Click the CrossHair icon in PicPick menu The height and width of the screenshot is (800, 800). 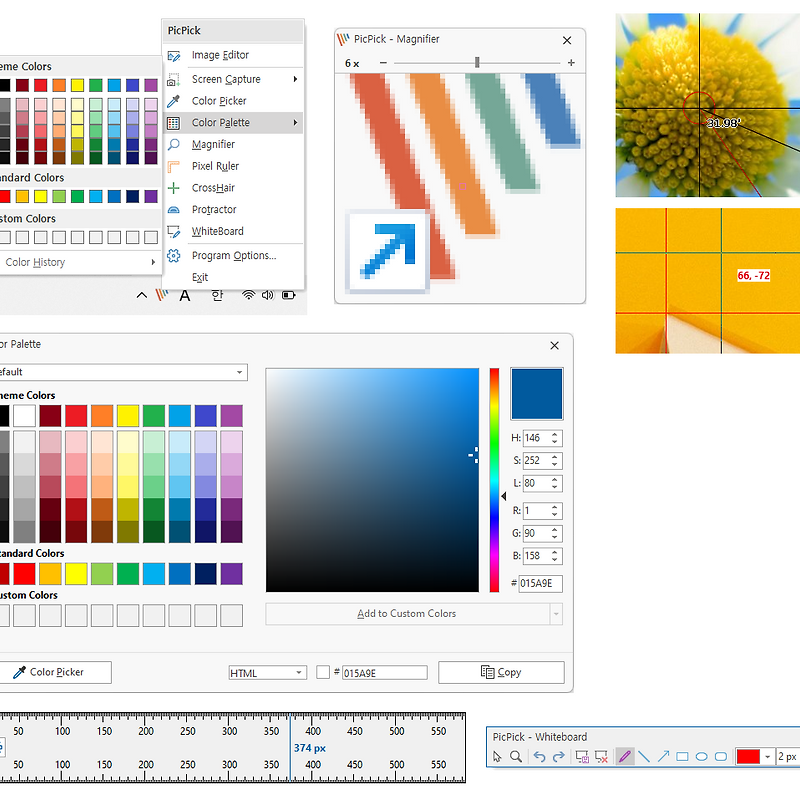pyautogui.click(x=173, y=188)
